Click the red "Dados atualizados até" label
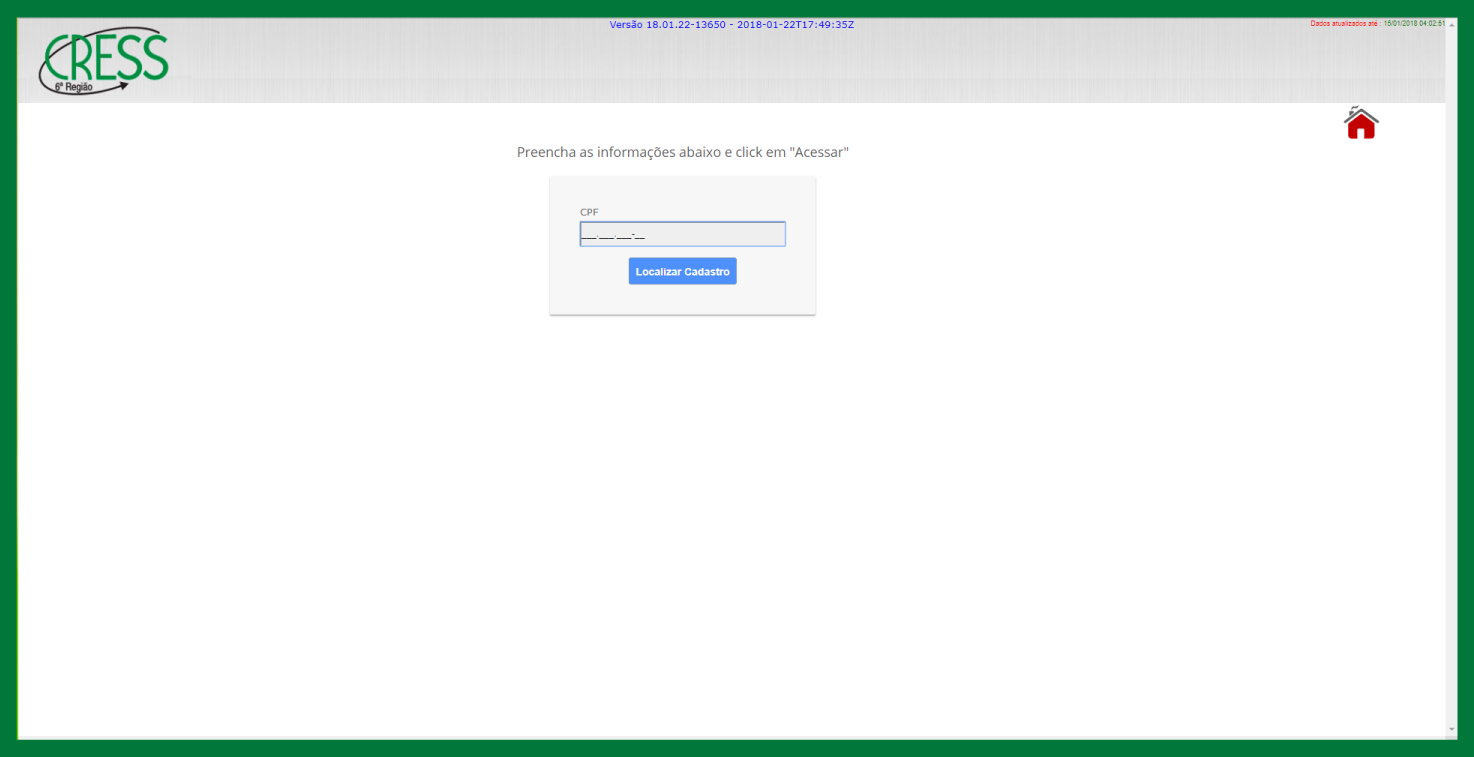This screenshot has height=757, width=1474. (1344, 23)
